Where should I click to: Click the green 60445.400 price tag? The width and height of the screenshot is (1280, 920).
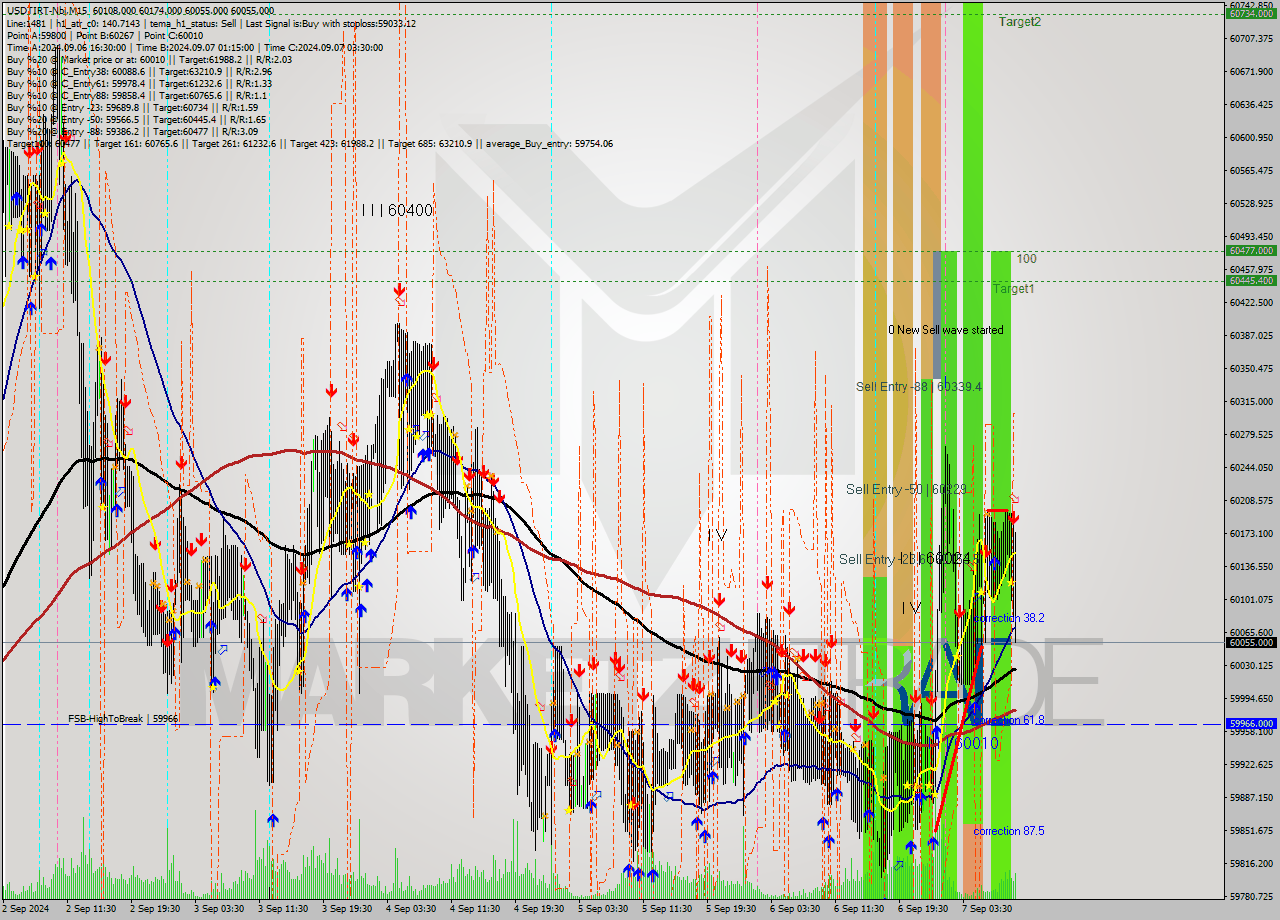pos(1251,280)
